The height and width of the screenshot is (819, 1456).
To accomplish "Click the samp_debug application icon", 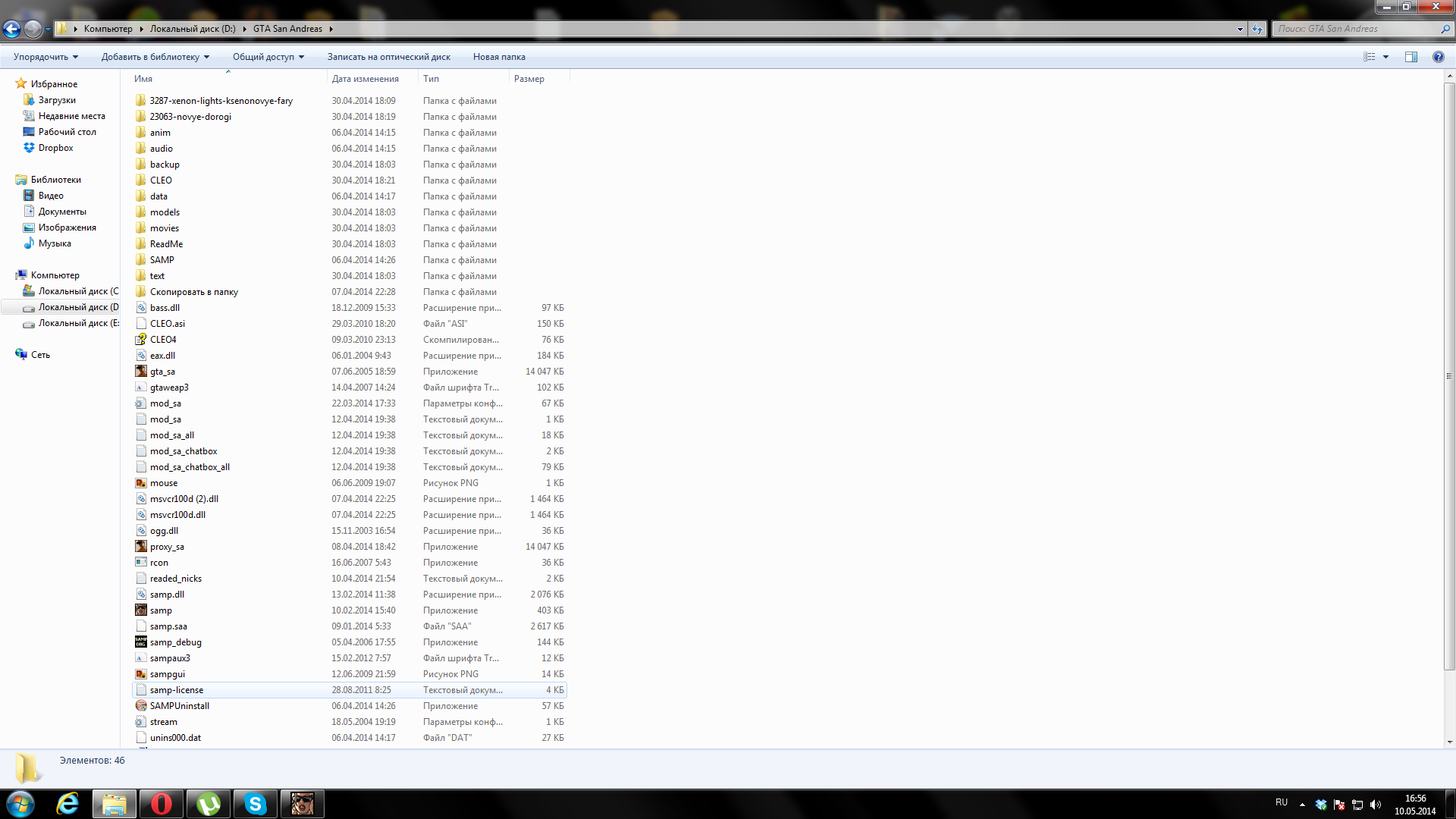I will pos(141,642).
